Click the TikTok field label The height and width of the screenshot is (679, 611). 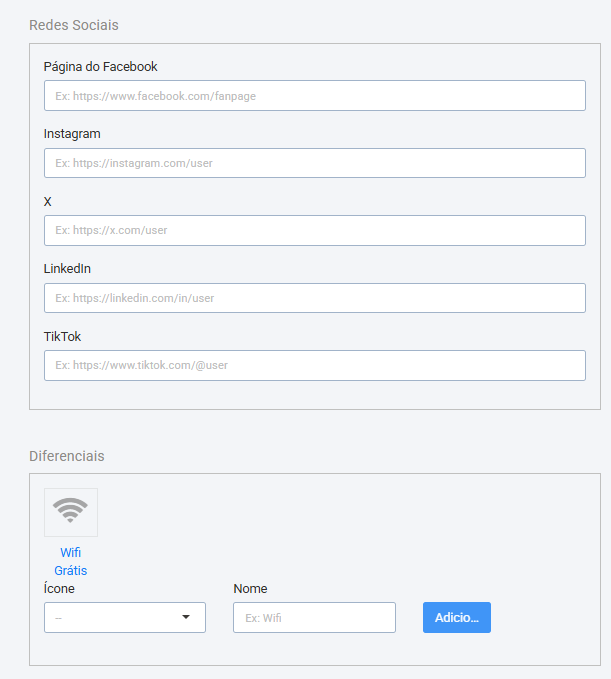pos(62,336)
